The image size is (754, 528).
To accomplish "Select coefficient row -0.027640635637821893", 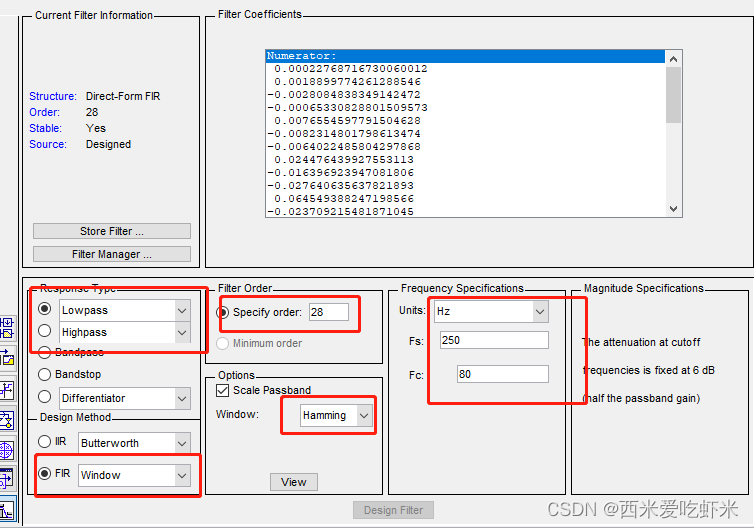I will tap(465, 186).
